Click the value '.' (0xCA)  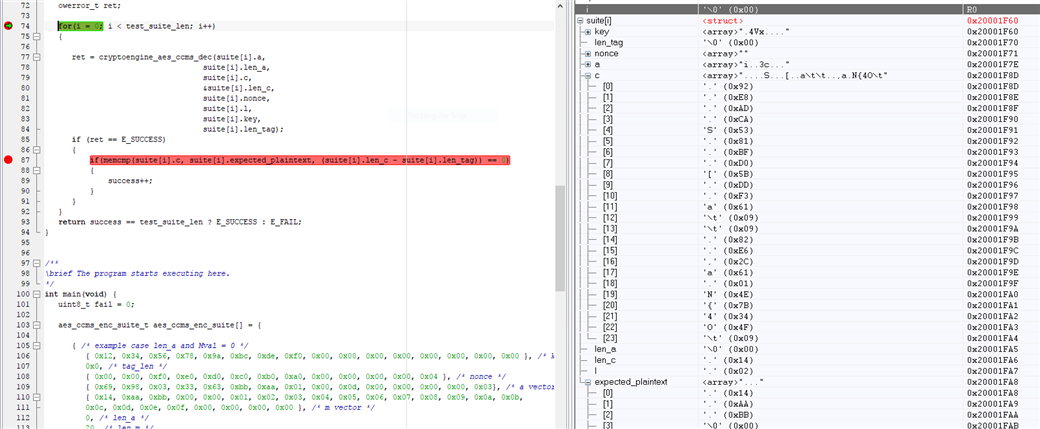click(727, 118)
